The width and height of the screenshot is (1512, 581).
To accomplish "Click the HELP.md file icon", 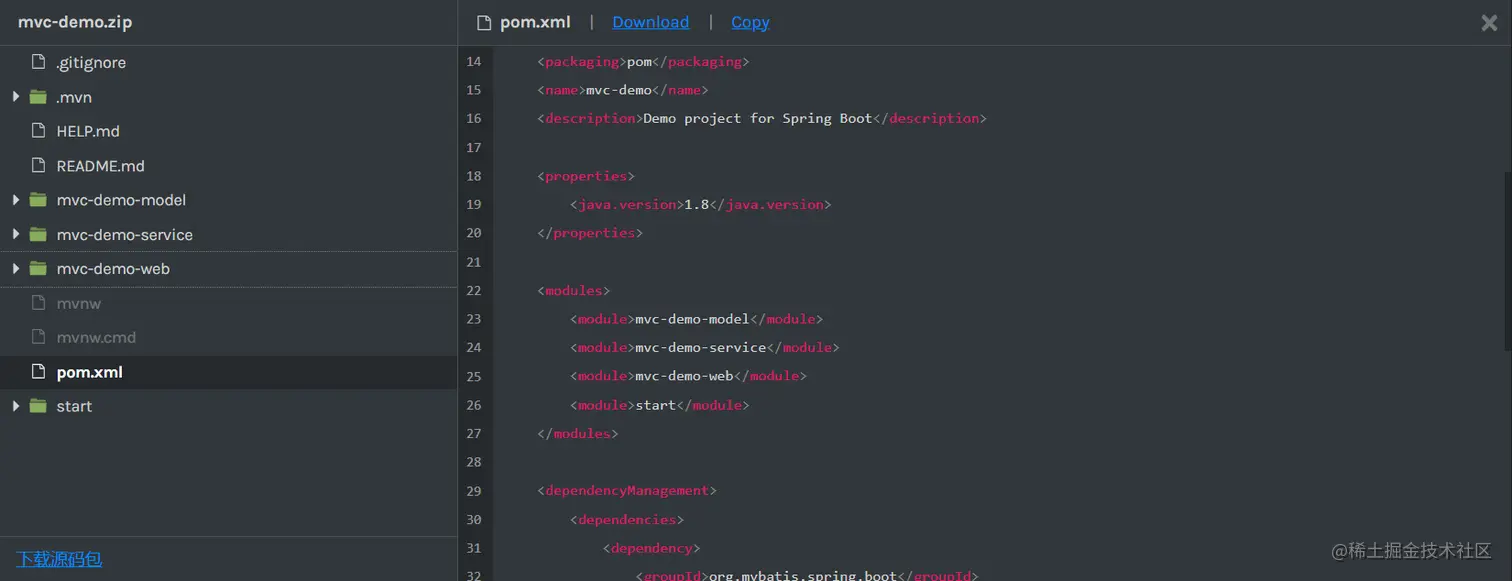I will [x=39, y=131].
